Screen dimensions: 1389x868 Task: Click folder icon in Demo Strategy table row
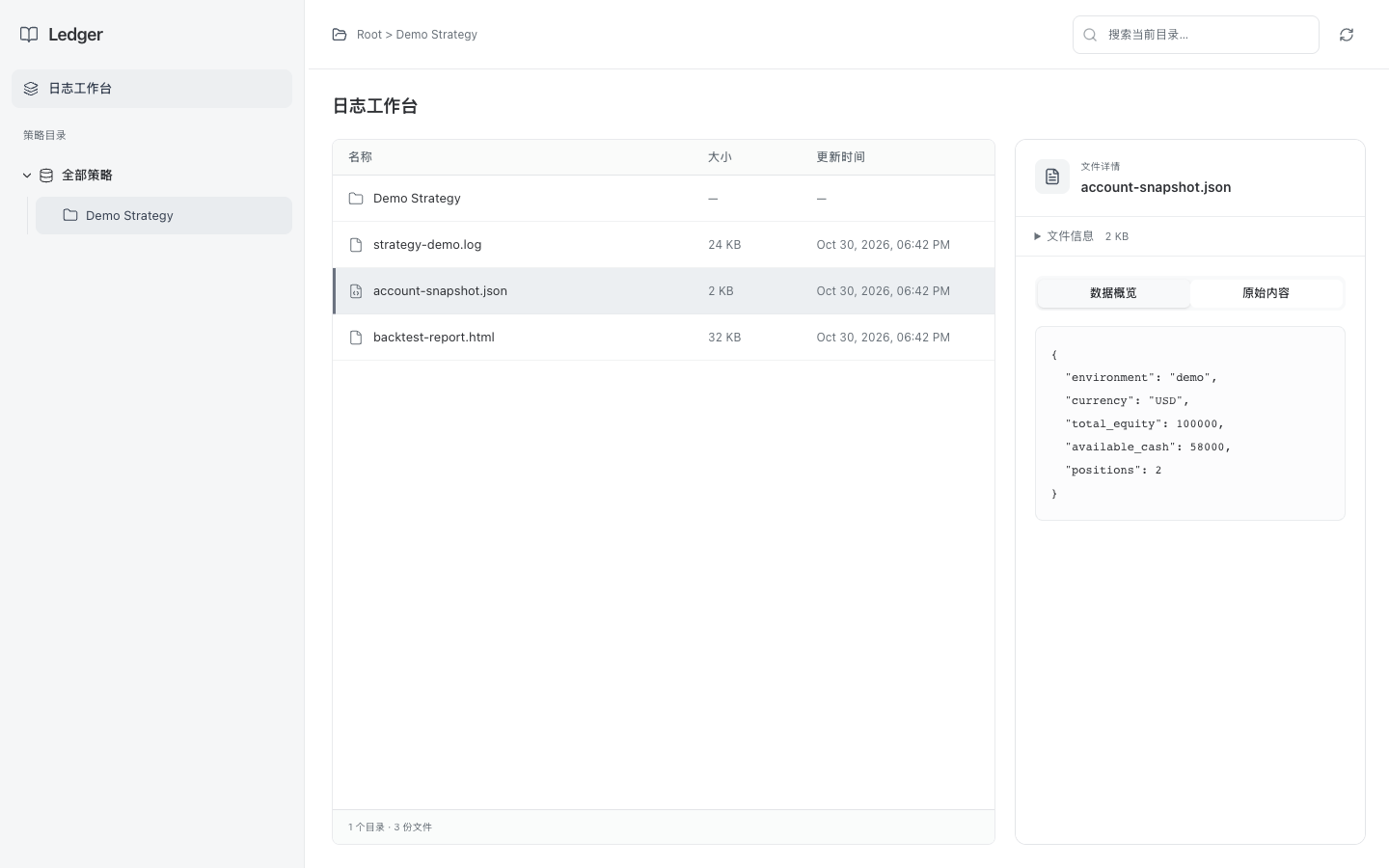point(356,199)
